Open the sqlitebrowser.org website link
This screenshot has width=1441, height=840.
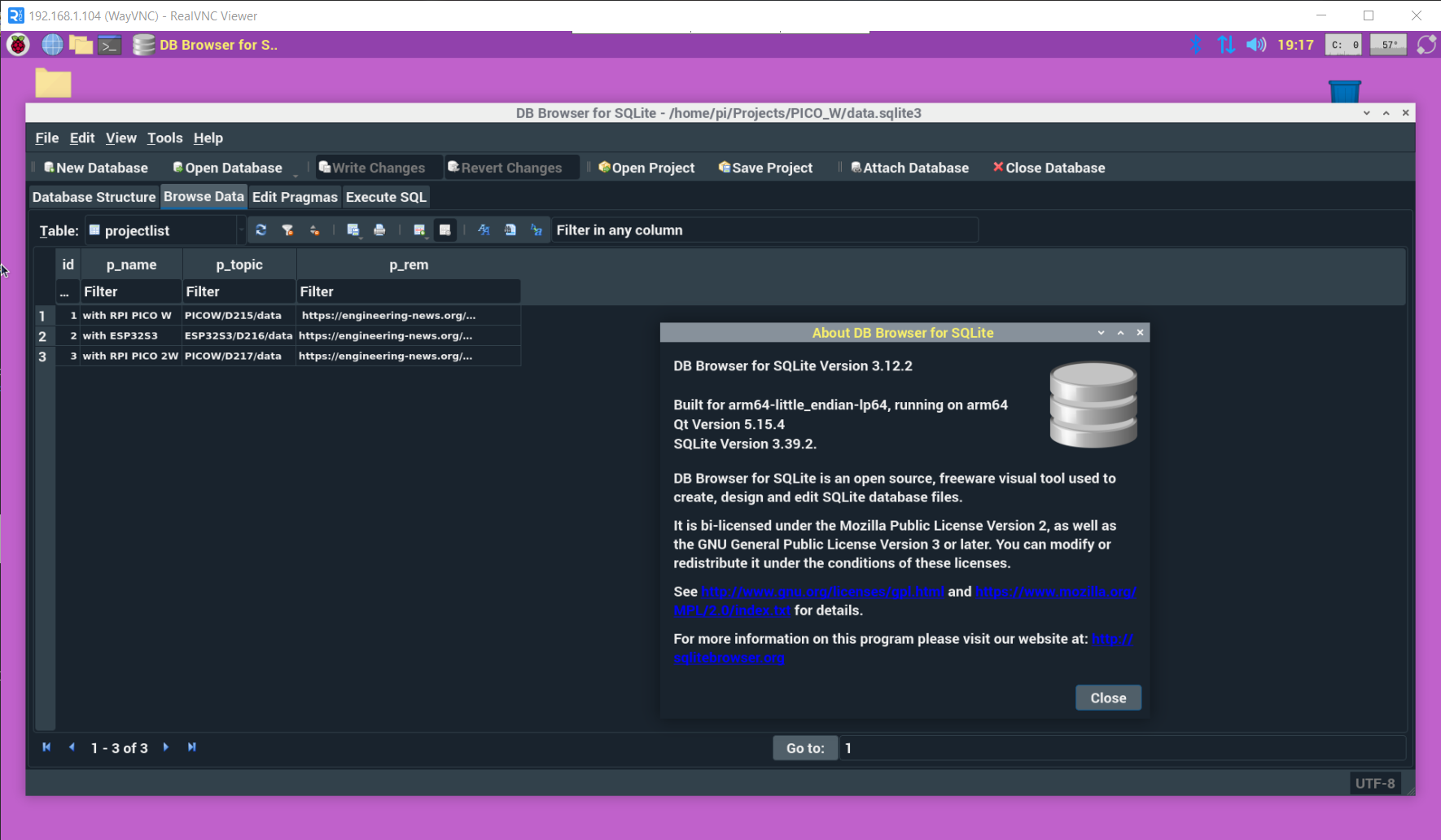coord(729,658)
